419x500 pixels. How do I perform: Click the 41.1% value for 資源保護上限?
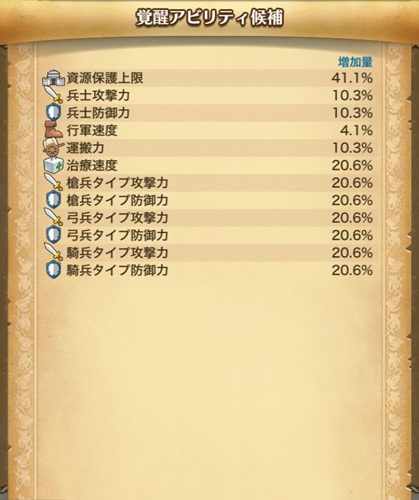[352, 78]
